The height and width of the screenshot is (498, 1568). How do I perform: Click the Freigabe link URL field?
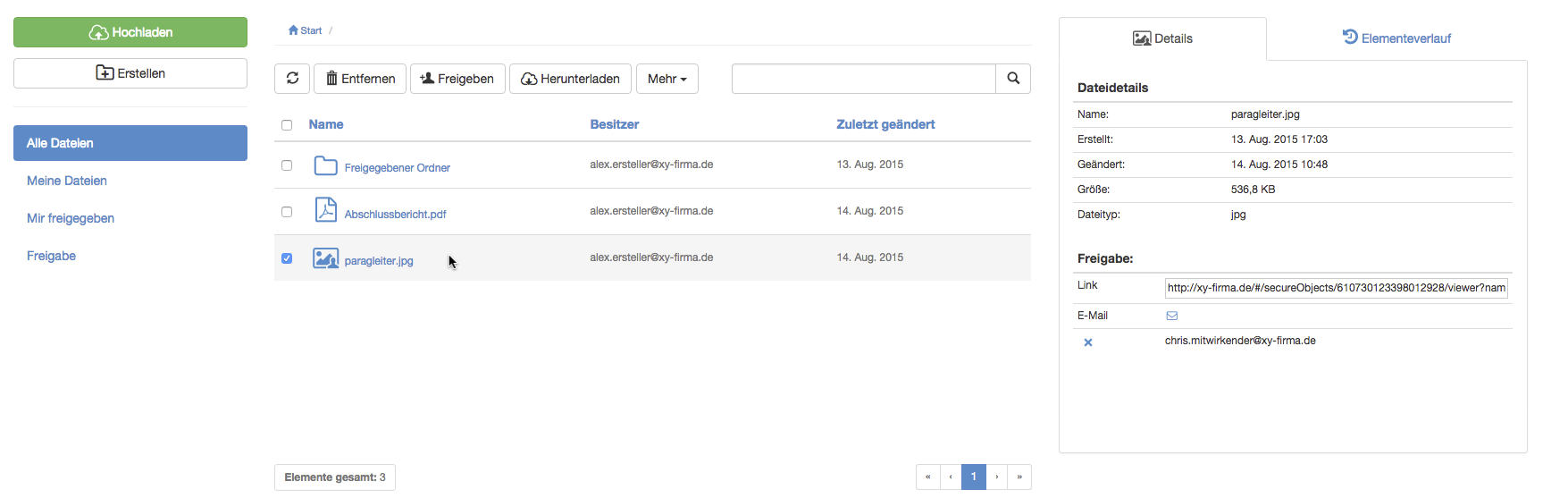pos(1337,288)
